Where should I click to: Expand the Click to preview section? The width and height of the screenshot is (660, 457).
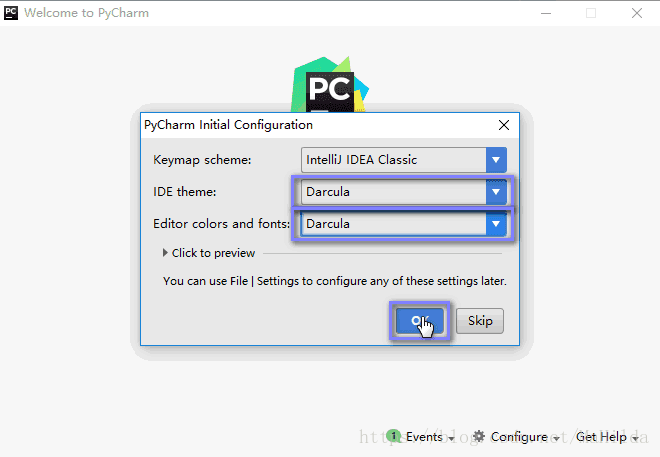tap(209, 253)
